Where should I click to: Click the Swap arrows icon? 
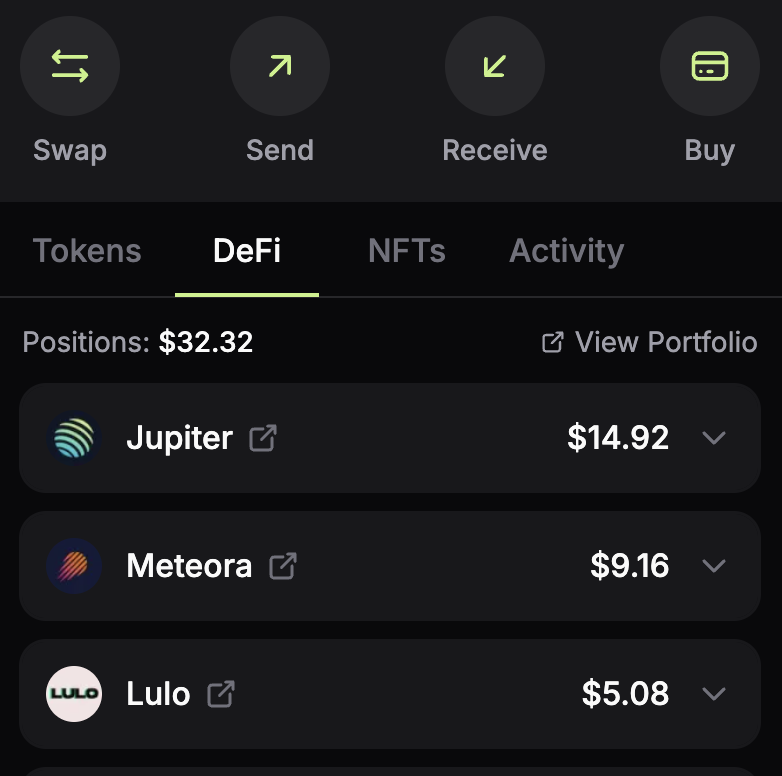(70, 67)
